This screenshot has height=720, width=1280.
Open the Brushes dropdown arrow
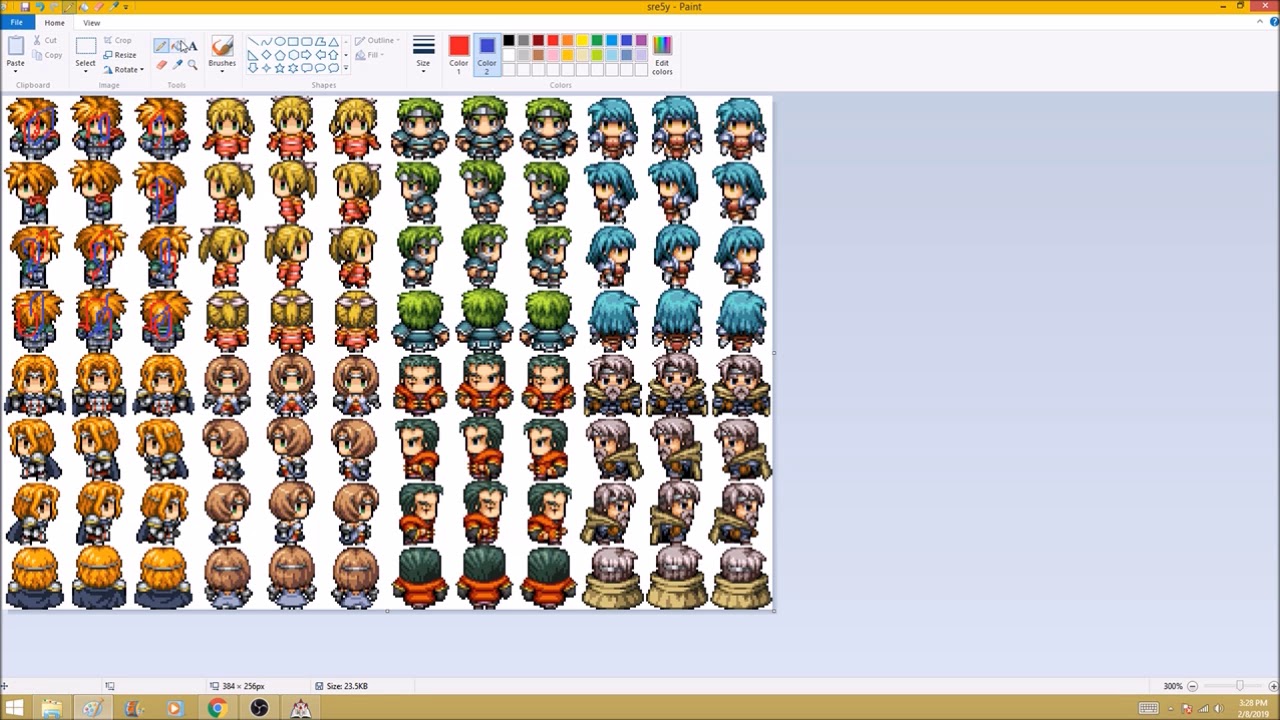222,70
